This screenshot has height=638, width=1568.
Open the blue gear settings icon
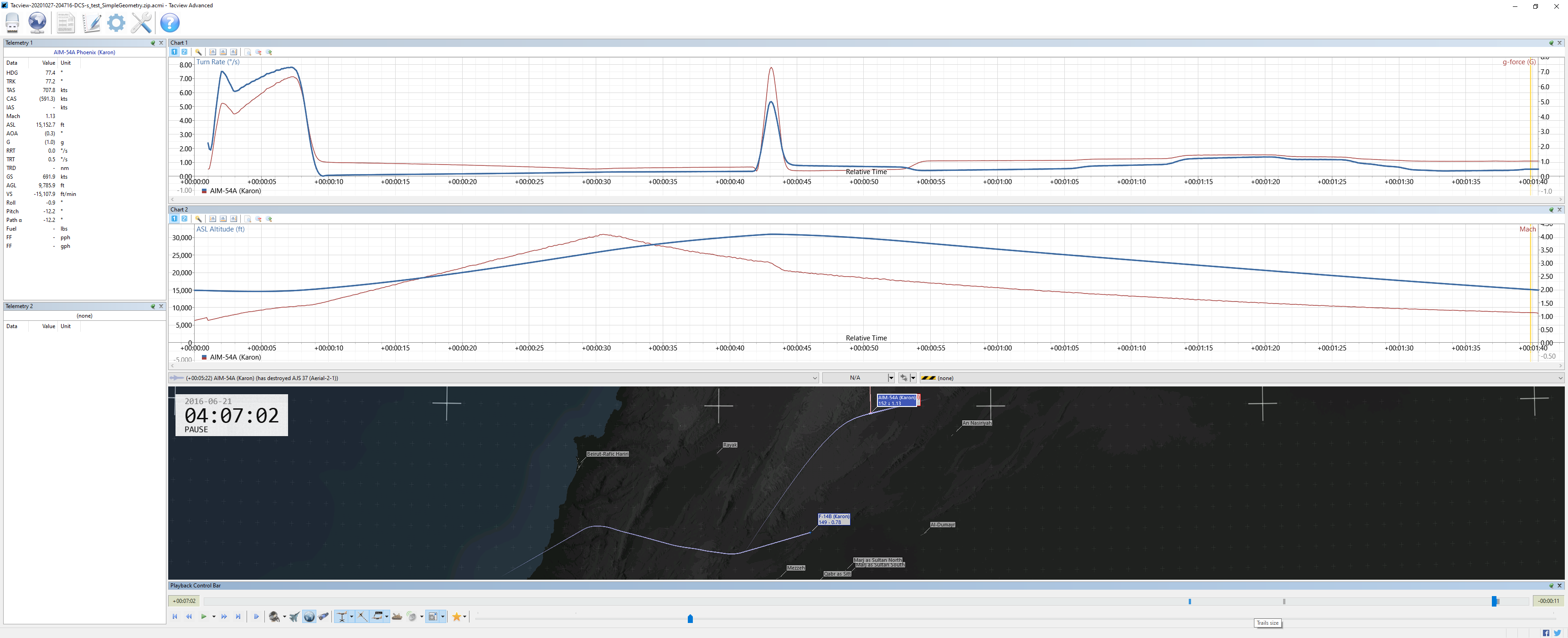(x=116, y=23)
